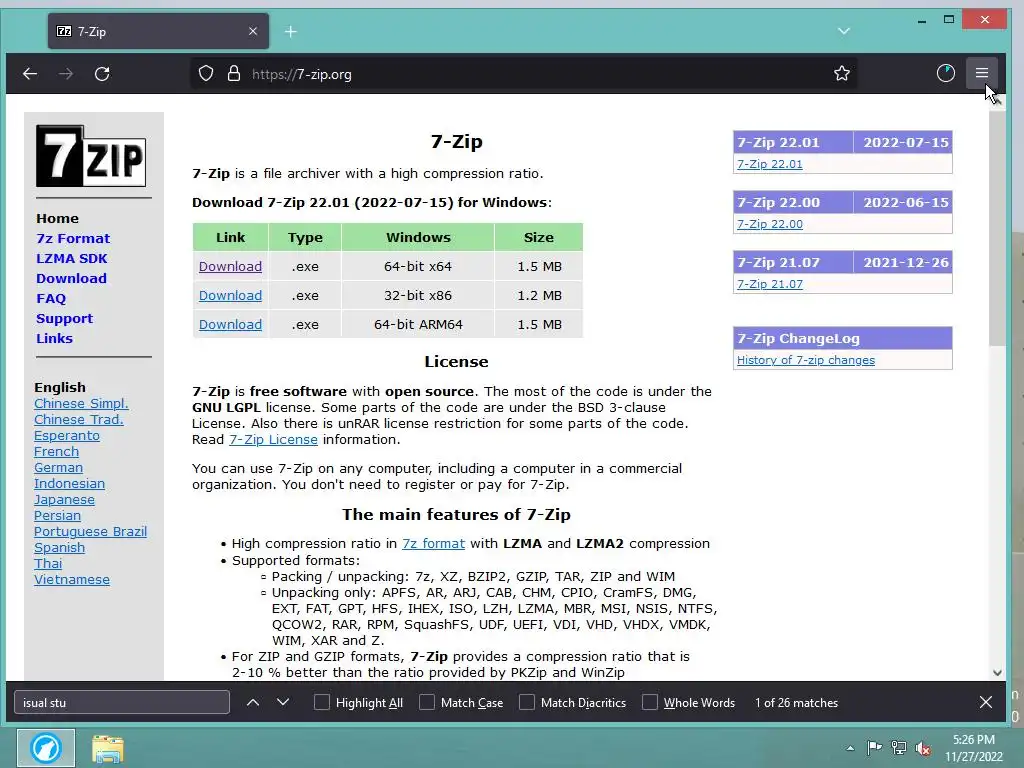This screenshot has height=768, width=1024.
Task: Switch language to Vietnamese
Action: pyautogui.click(x=72, y=579)
